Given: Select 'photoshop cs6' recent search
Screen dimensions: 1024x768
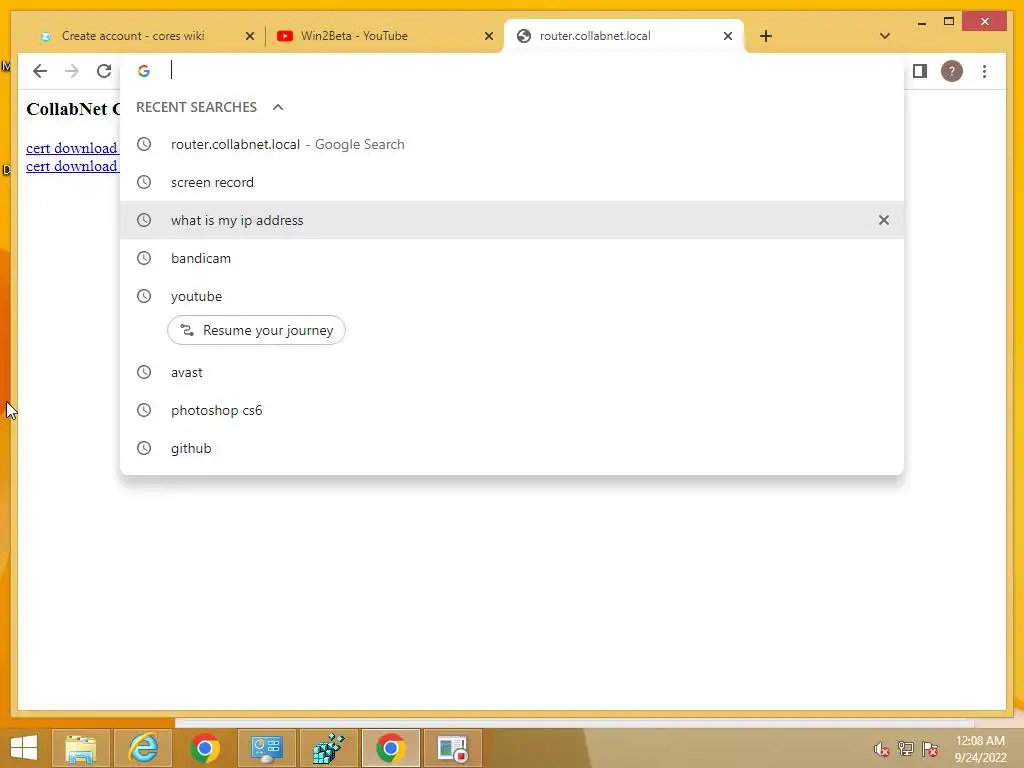Looking at the screenshot, I should tap(512, 410).
